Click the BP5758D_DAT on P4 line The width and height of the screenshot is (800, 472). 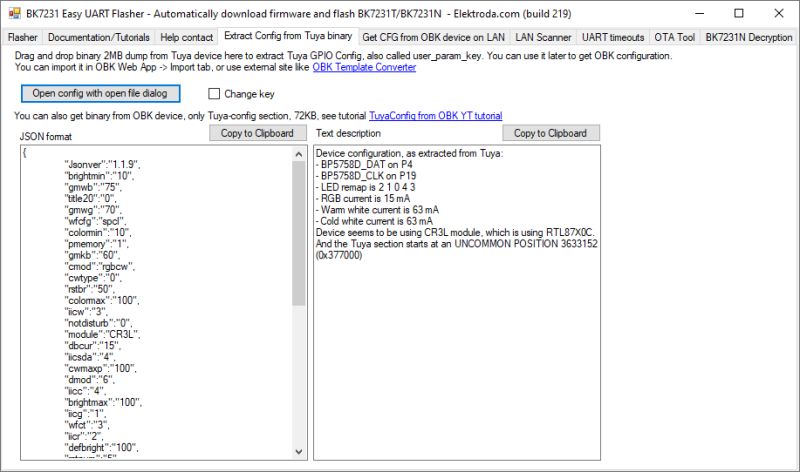click(364, 164)
